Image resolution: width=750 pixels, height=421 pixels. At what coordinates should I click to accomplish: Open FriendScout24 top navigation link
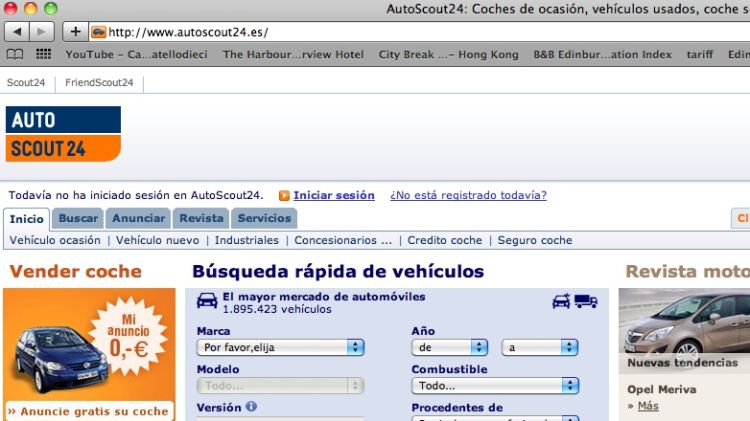[x=99, y=82]
